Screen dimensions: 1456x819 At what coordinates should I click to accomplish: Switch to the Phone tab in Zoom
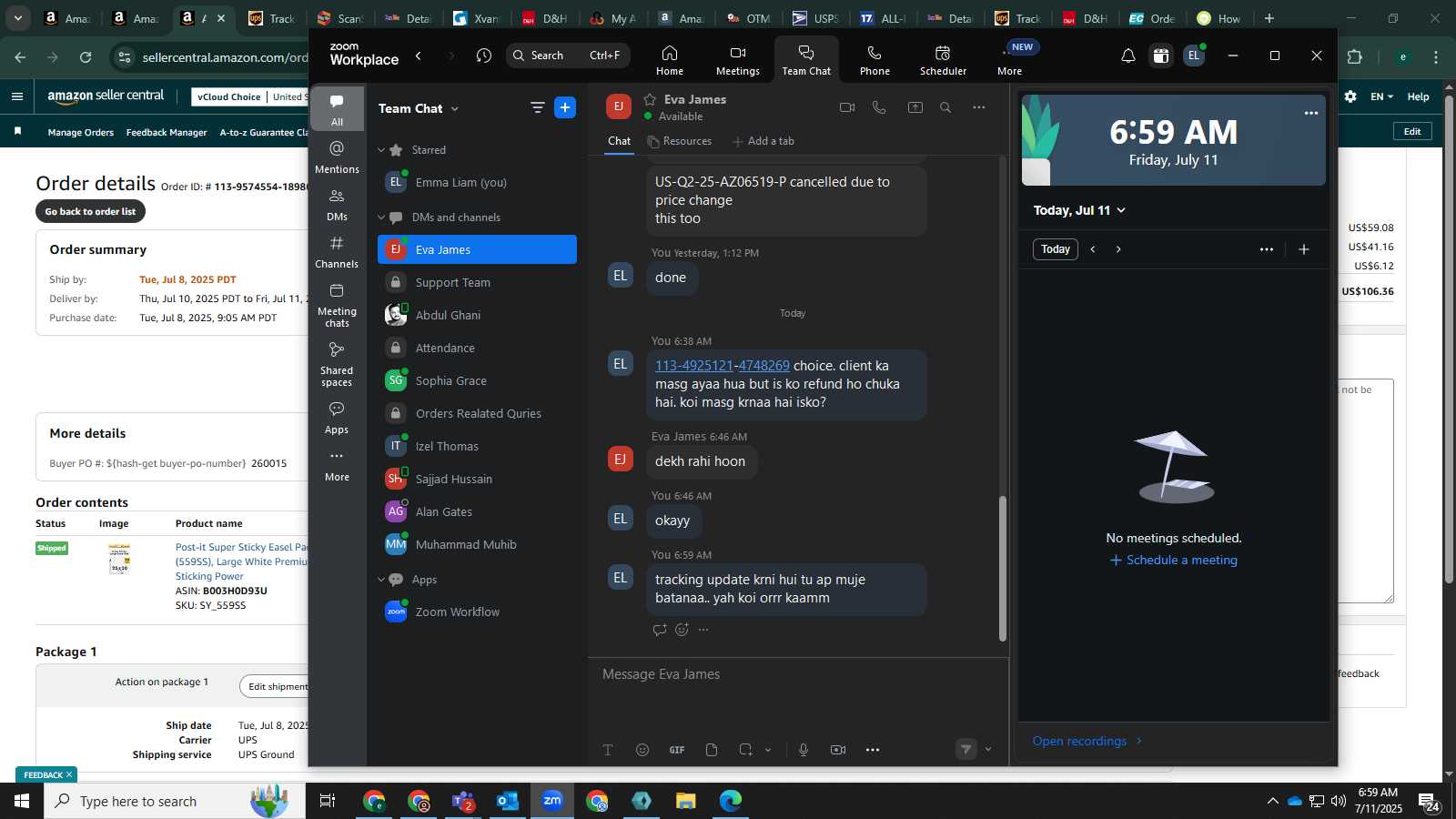[x=875, y=60]
